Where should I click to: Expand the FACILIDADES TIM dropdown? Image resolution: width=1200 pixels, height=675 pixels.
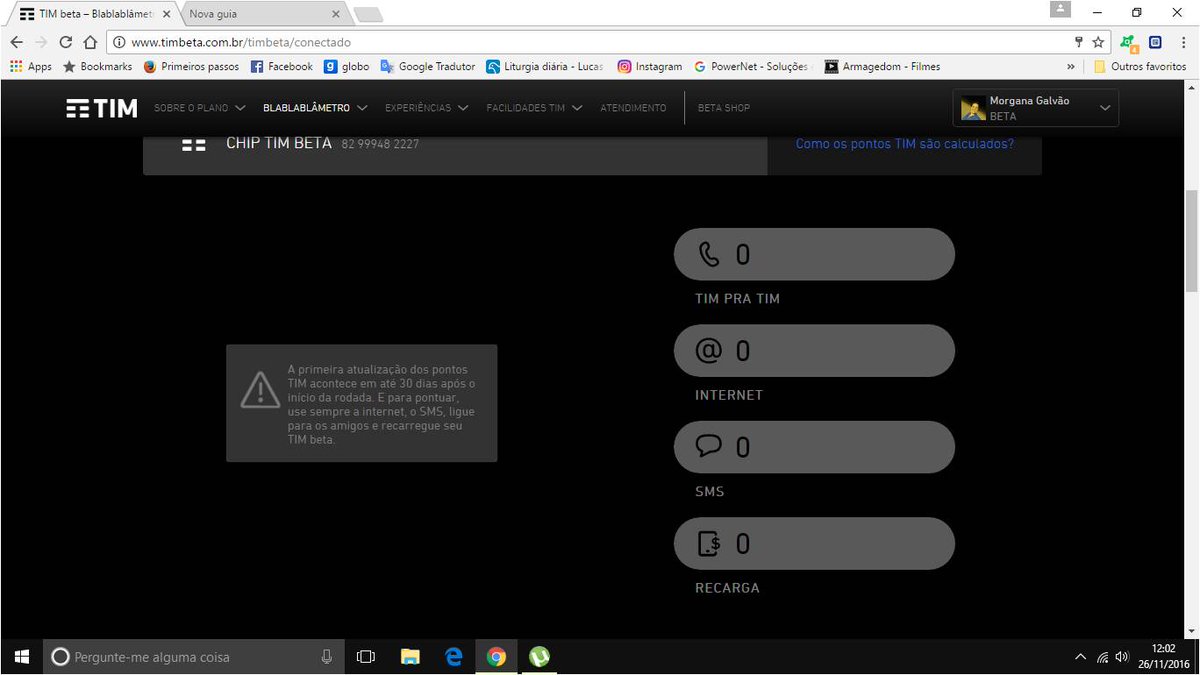coord(533,107)
